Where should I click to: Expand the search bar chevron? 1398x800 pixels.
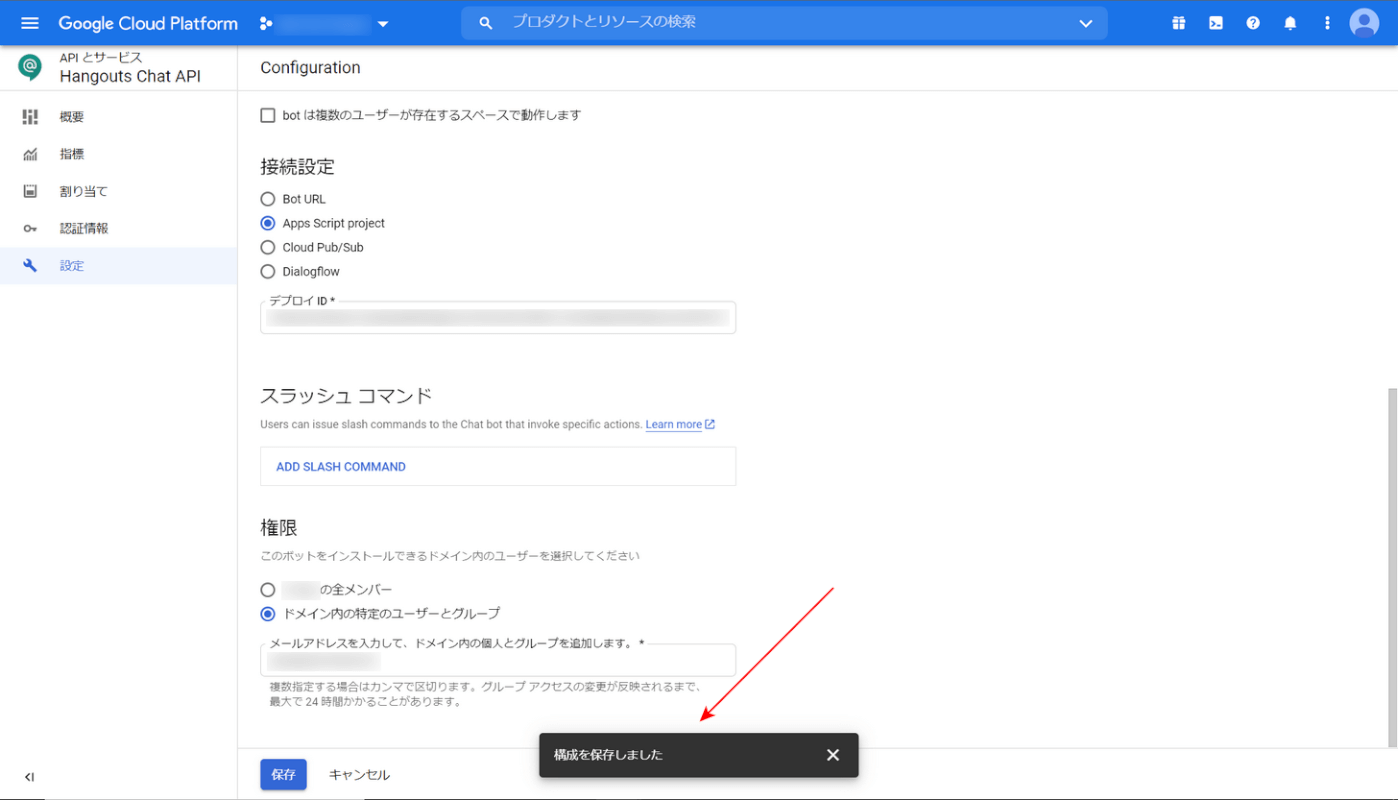click(1086, 23)
